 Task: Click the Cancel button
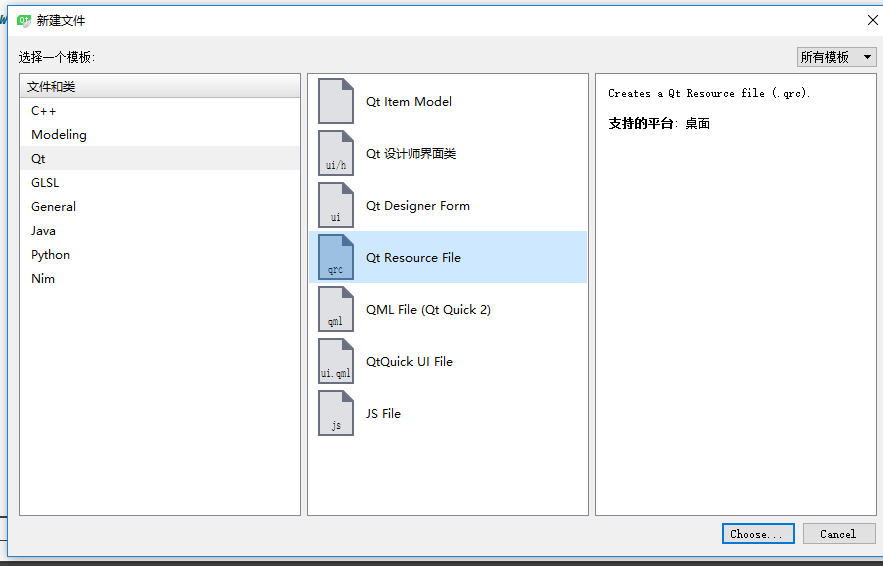coord(839,534)
